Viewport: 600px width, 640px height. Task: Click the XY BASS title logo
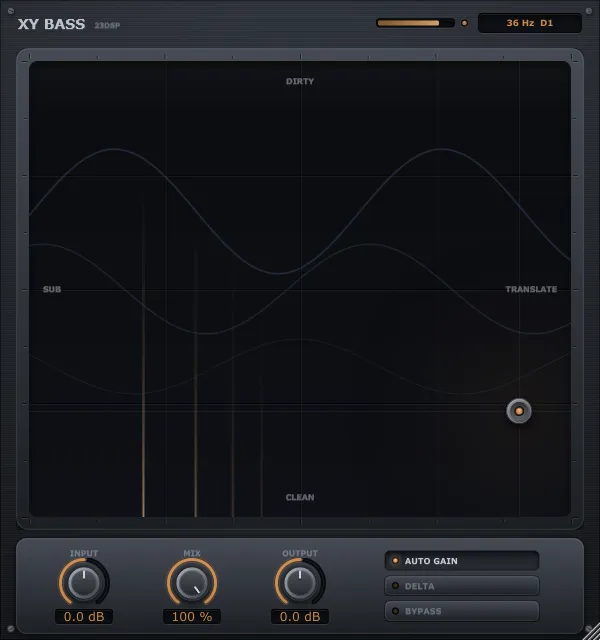(x=51, y=24)
